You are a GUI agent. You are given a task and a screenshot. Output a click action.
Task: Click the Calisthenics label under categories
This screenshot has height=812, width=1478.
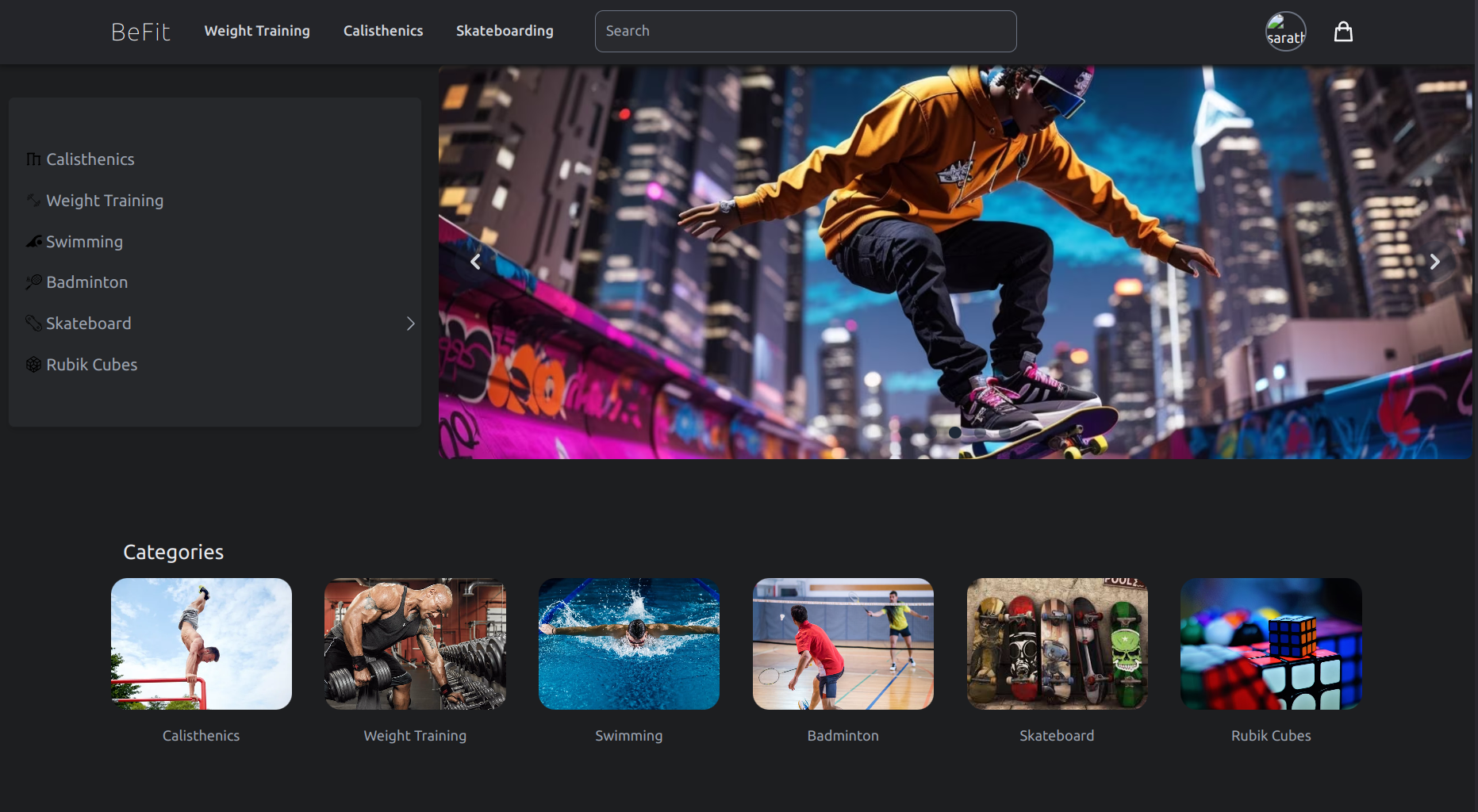[x=202, y=736]
